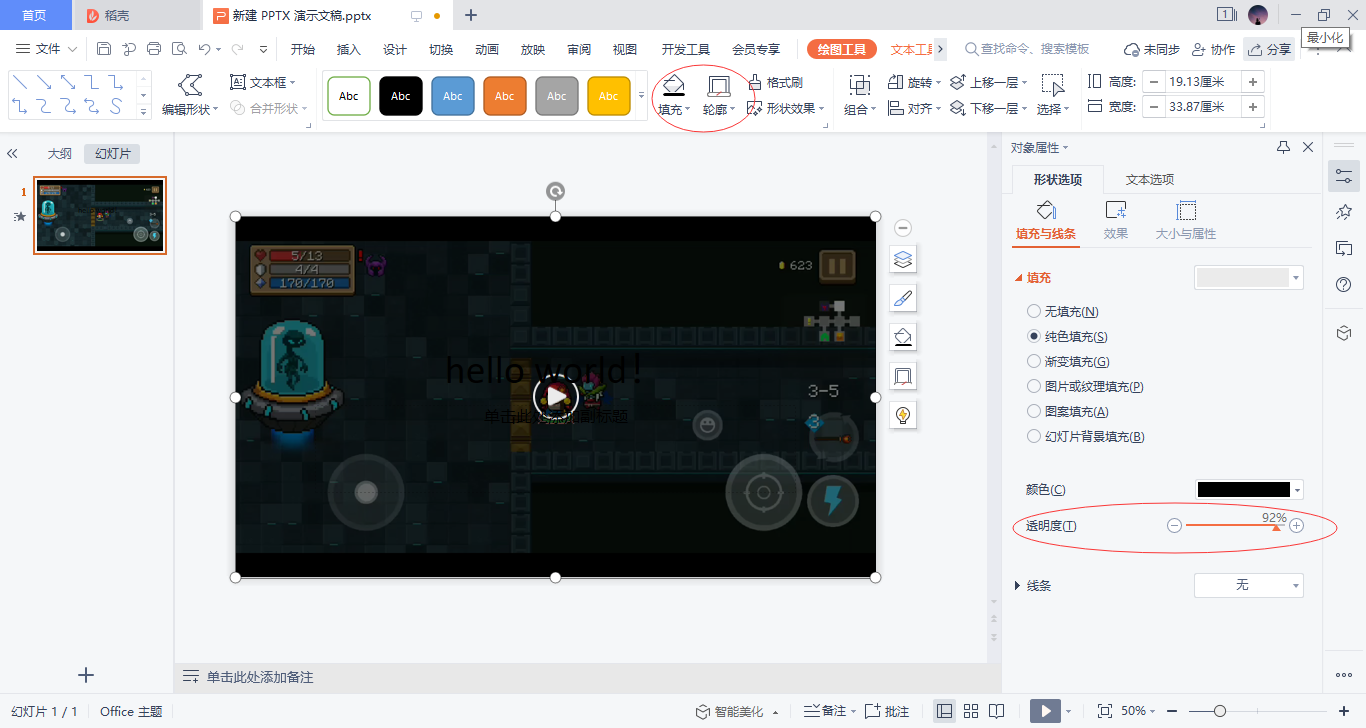Toggle normal view button in status bar
1366x728 pixels.
[944, 711]
